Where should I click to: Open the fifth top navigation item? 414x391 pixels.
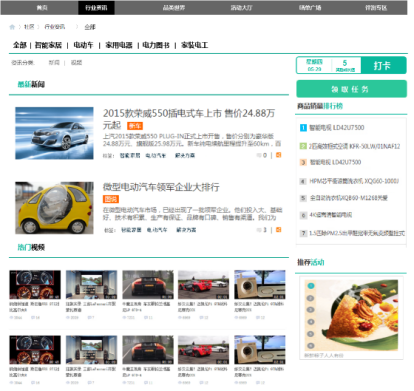point(310,8)
